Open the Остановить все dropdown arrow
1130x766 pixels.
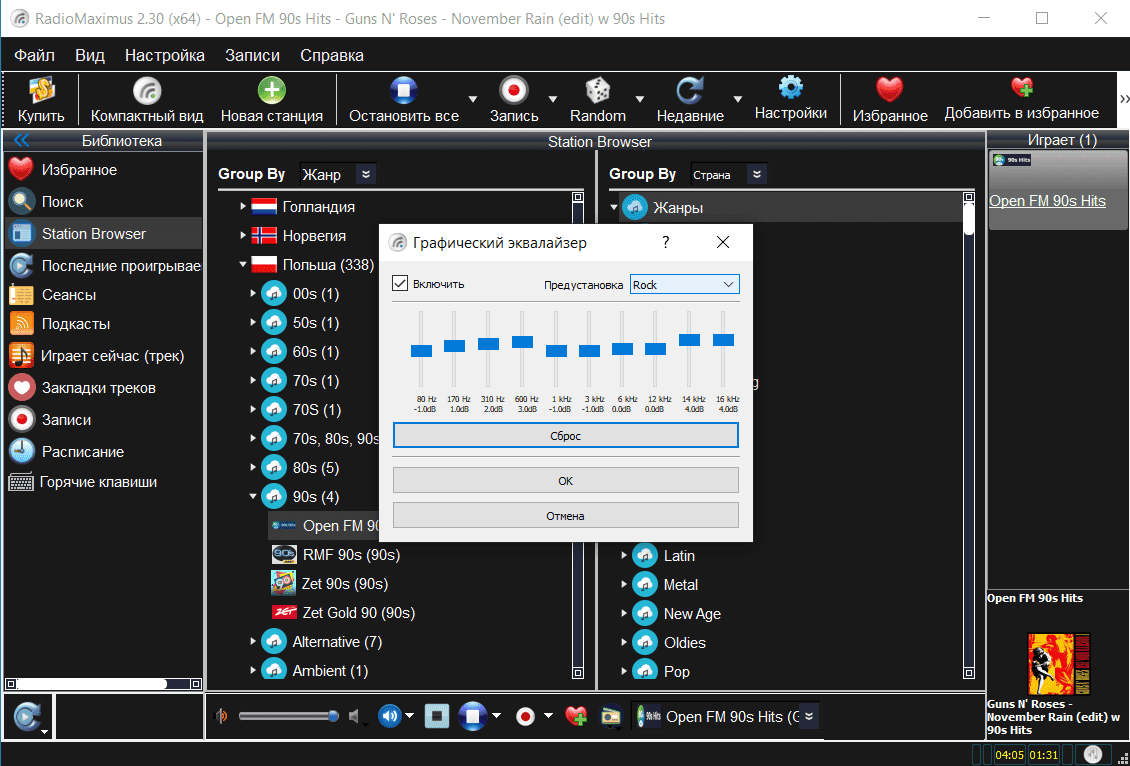[473, 99]
